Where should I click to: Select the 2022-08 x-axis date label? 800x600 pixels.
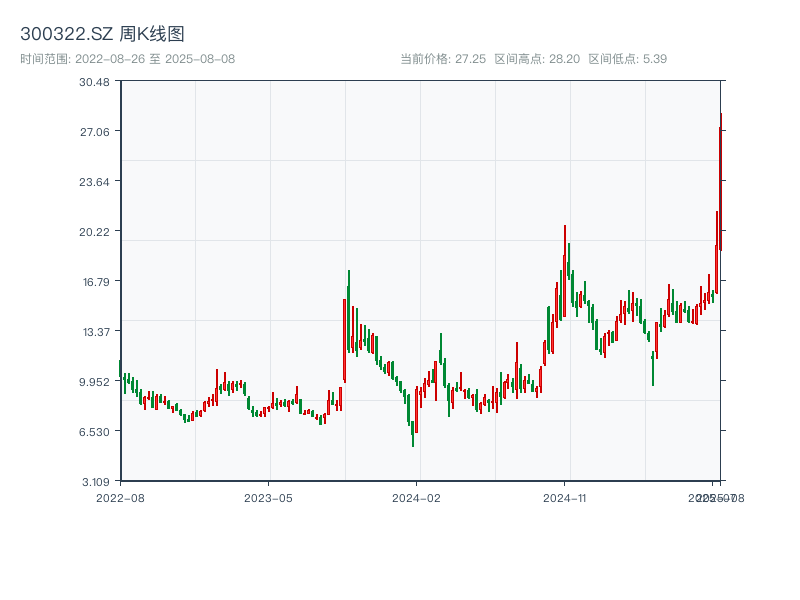(x=120, y=497)
